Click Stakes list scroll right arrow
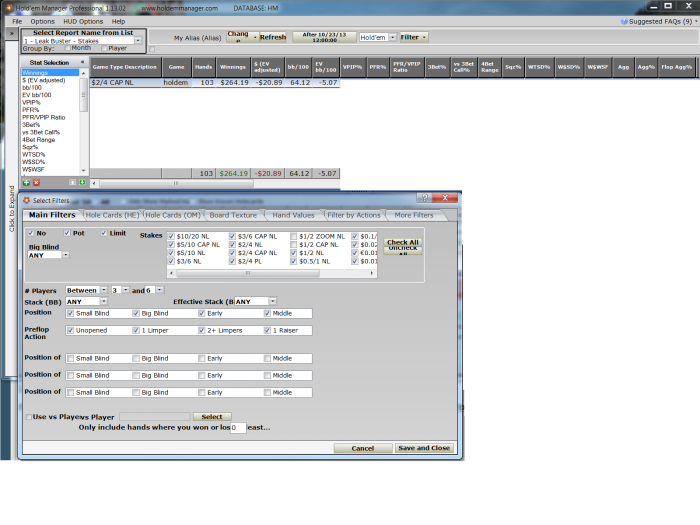 [x=372, y=273]
